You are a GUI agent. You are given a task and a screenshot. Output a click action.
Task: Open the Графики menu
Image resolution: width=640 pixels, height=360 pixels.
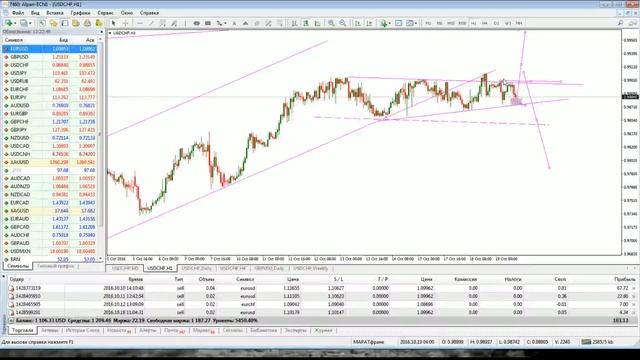click(x=80, y=13)
